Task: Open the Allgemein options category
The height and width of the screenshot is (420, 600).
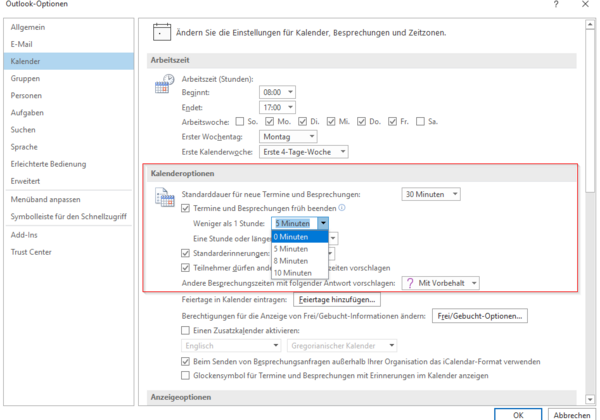Action: click(x=69, y=27)
